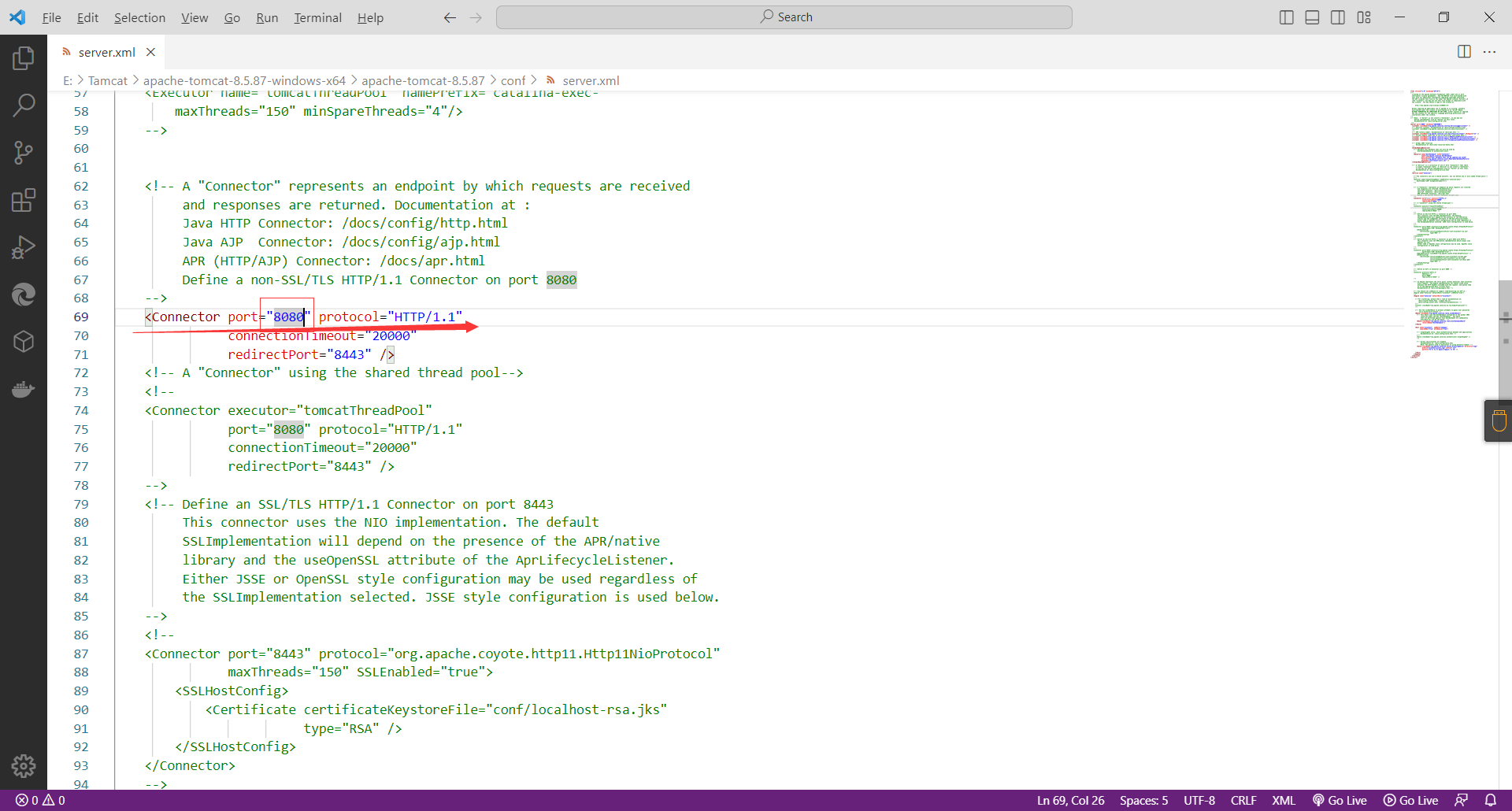Select the server.xml editor tab
Viewport: 1512px width, 811px height.
pos(106,52)
